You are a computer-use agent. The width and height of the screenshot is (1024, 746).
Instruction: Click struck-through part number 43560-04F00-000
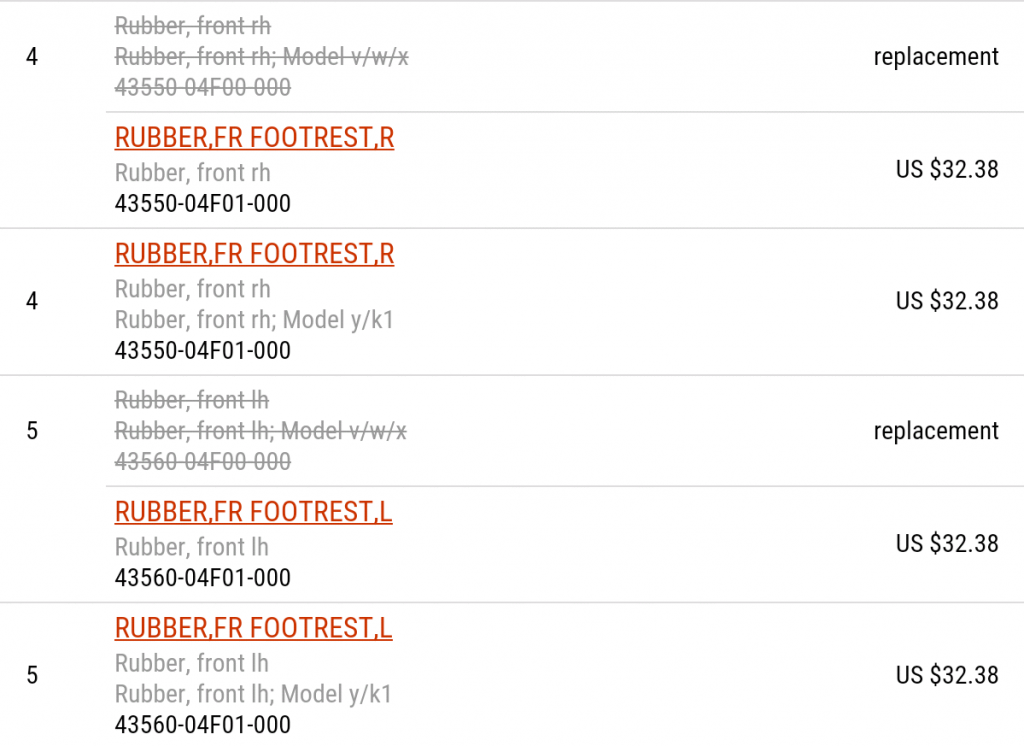coord(203,462)
